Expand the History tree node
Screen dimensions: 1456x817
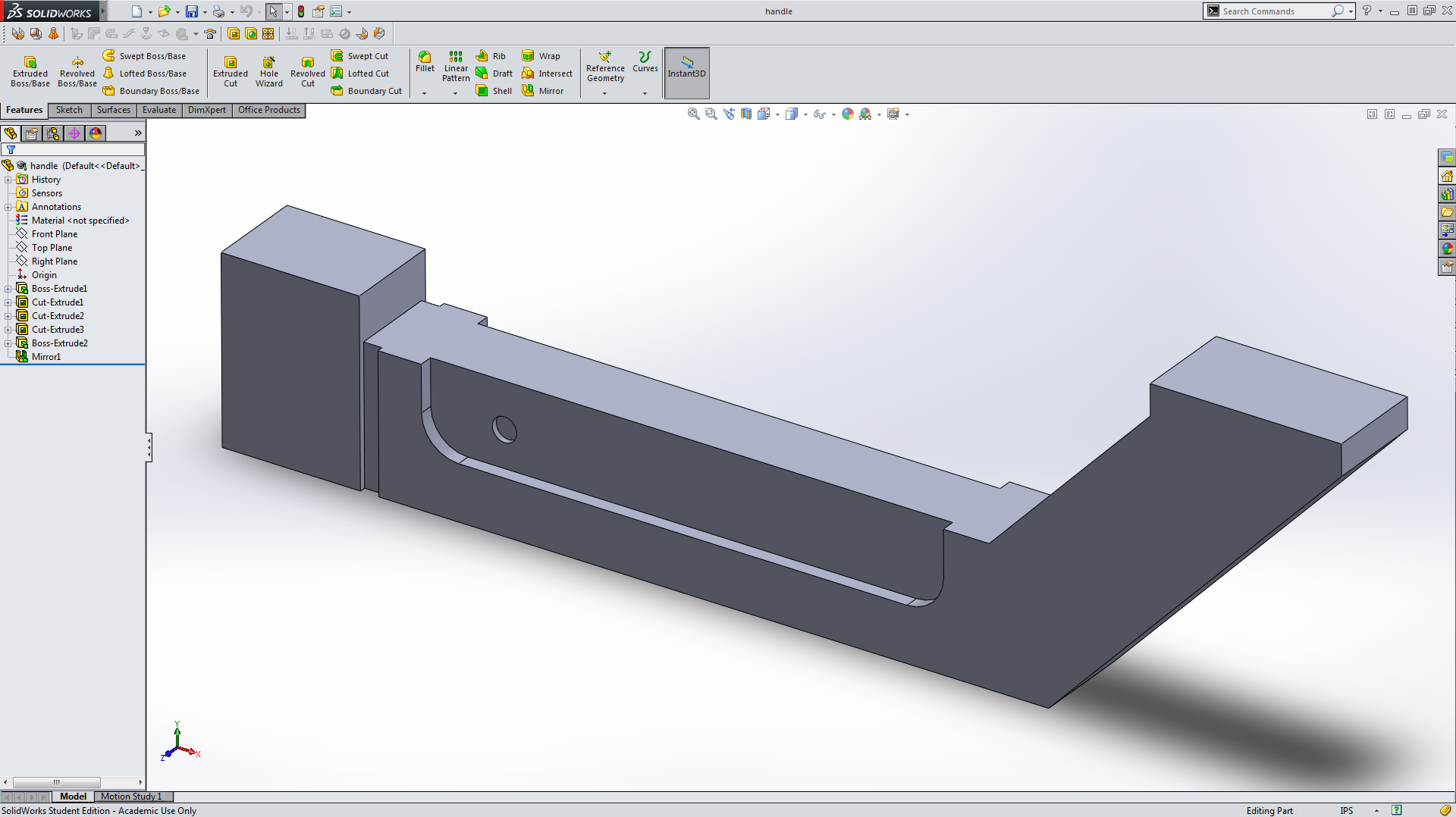(x=8, y=180)
